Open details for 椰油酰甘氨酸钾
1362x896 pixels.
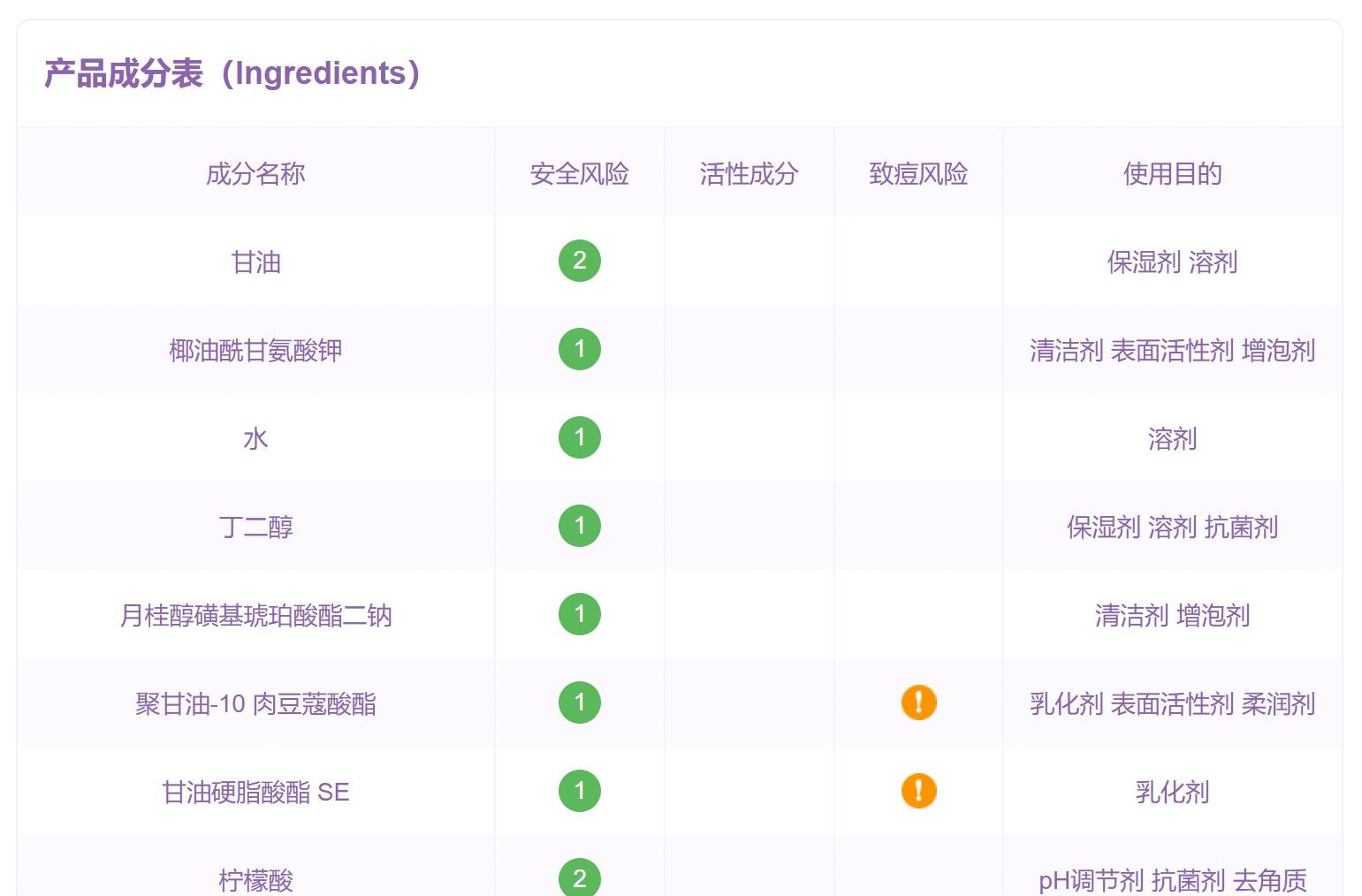coord(255,350)
